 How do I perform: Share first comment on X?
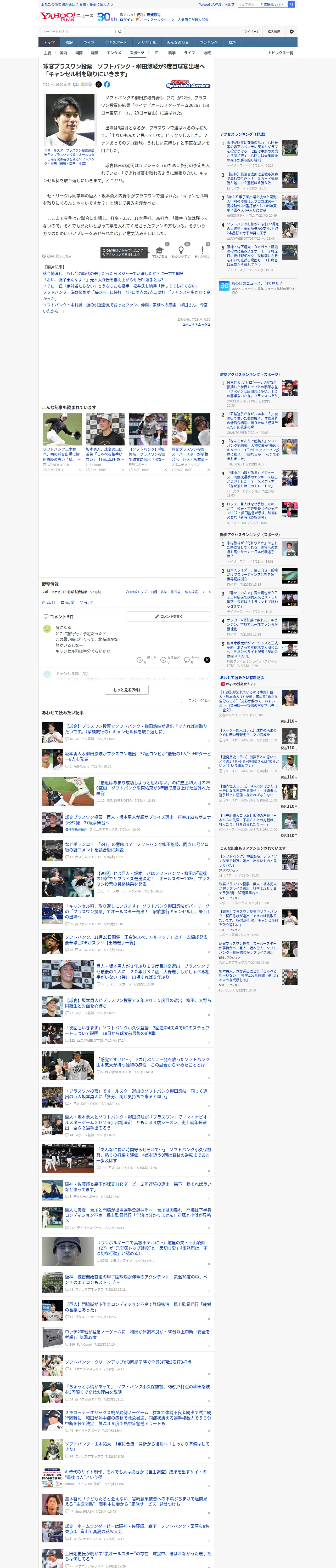(x=207, y=660)
